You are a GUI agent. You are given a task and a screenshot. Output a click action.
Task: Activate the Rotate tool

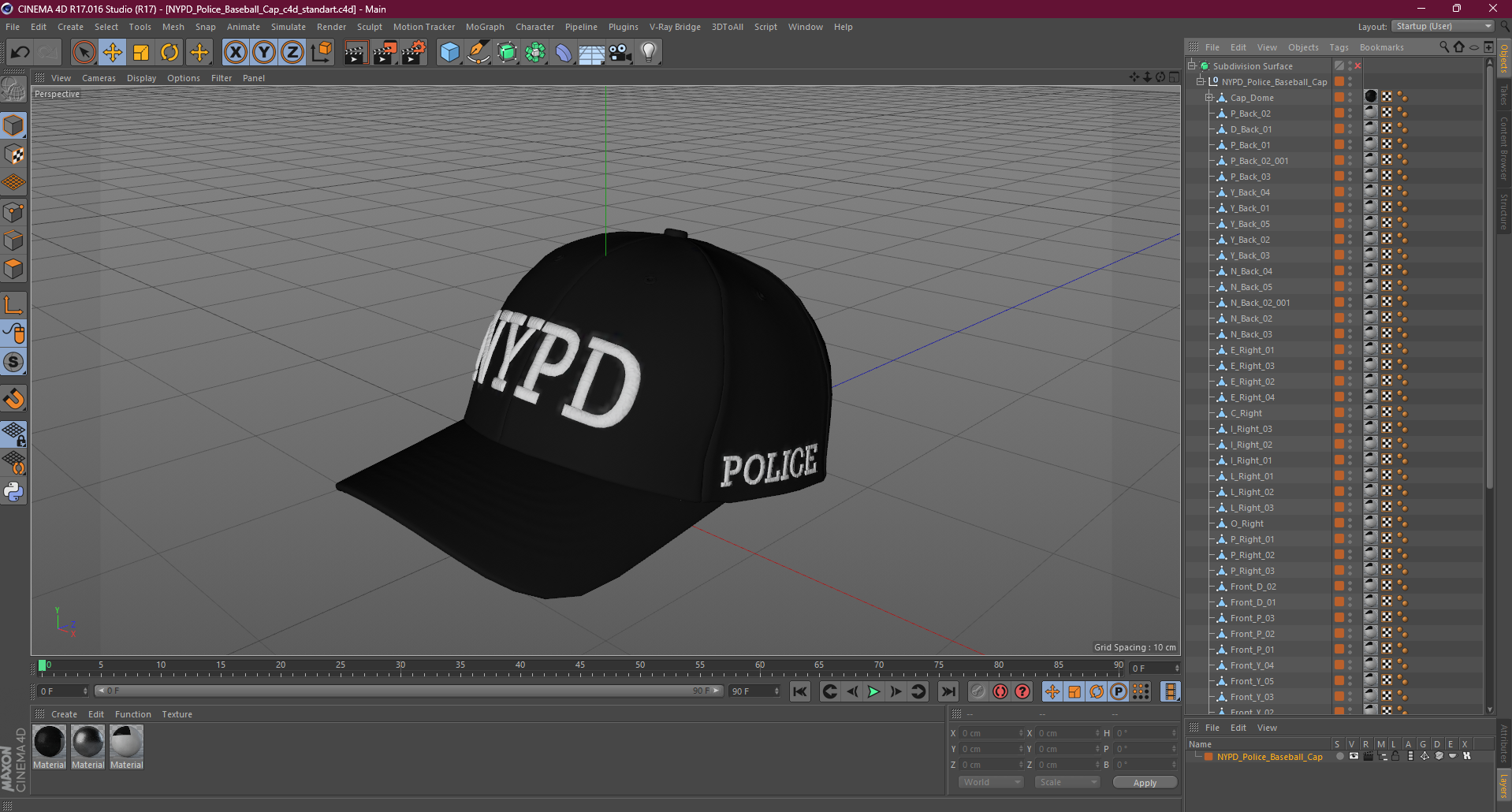(x=169, y=53)
